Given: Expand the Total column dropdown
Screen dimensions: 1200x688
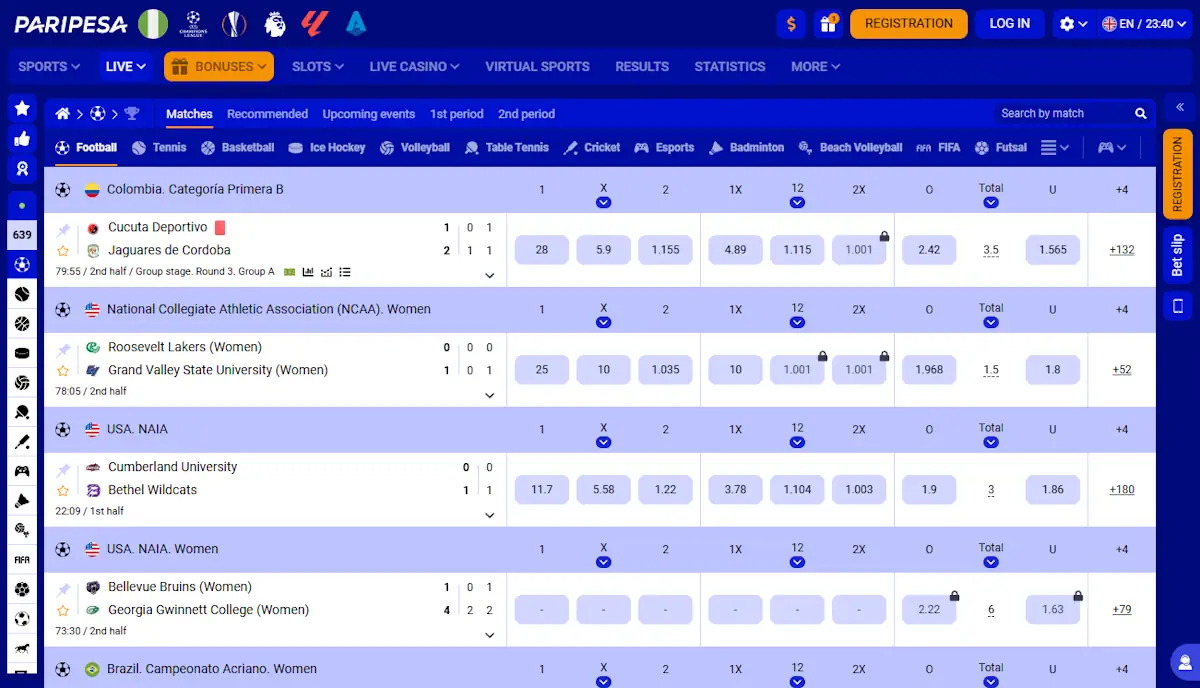Looking at the screenshot, I should 991,201.
